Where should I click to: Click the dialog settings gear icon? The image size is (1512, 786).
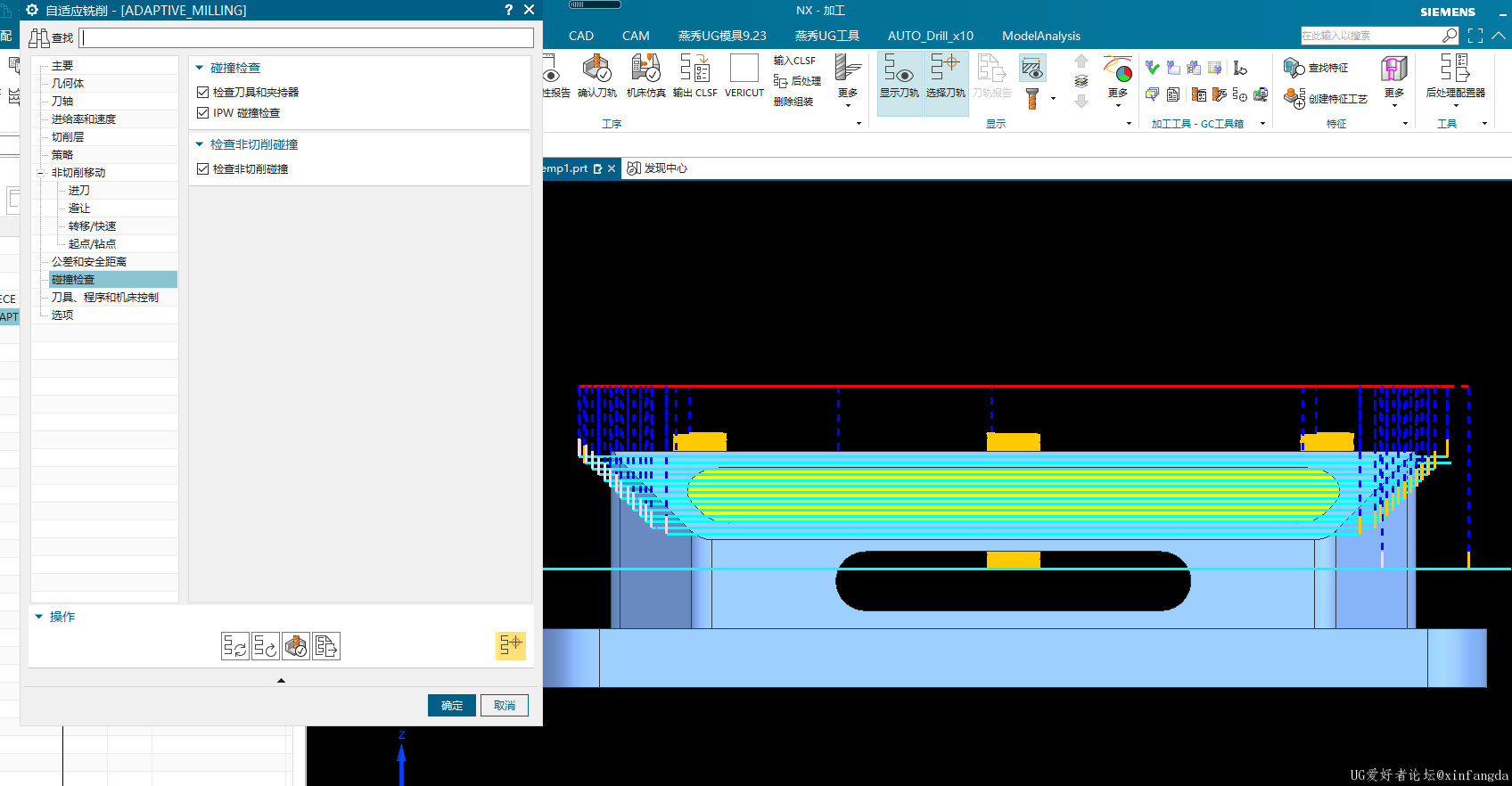pos(32,10)
